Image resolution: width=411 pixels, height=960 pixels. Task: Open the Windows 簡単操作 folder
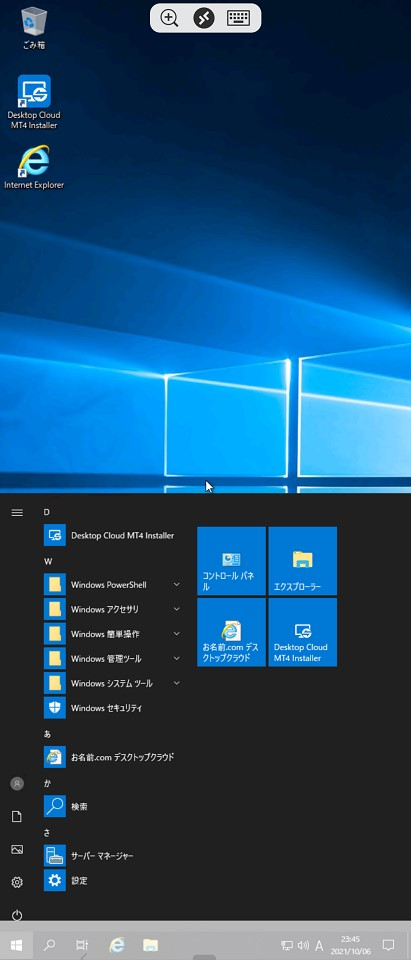113,634
